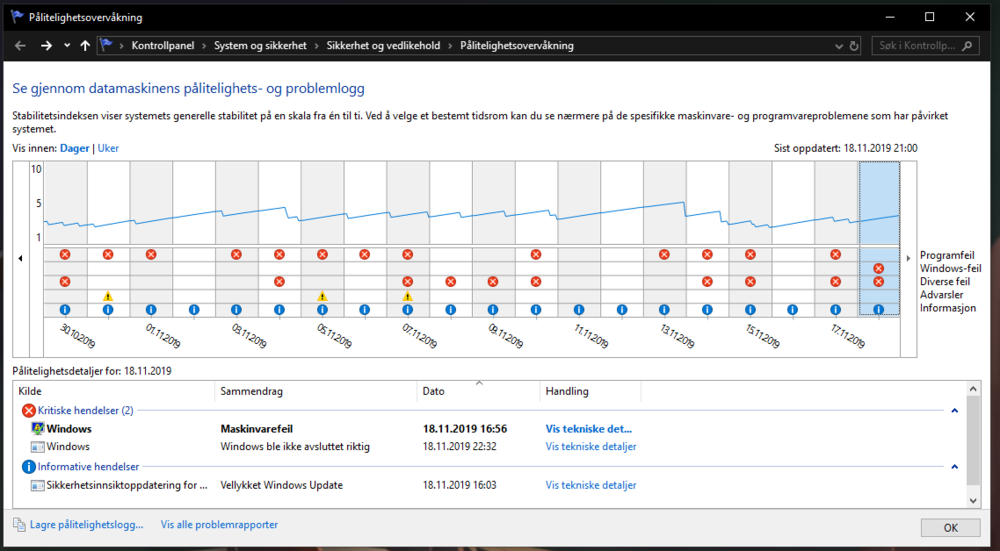
Task: Open the recent locations dropdown arrow
Action: tap(67, 46)
